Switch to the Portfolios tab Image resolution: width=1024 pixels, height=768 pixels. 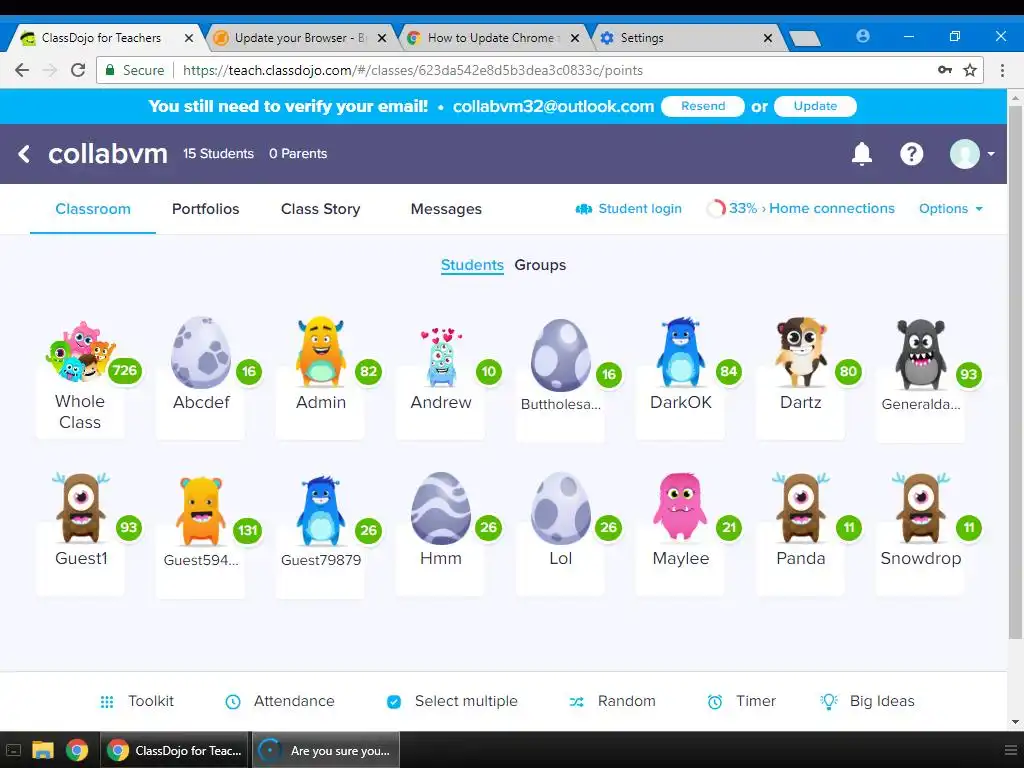(x=205, y=209)
